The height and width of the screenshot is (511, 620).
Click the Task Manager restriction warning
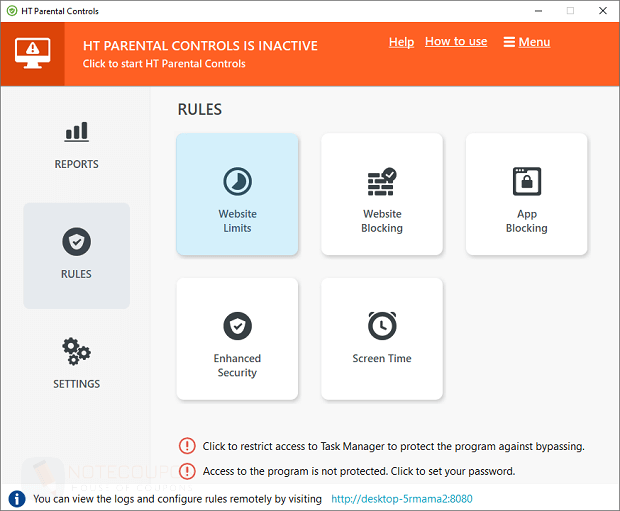(x=393, y=446)
